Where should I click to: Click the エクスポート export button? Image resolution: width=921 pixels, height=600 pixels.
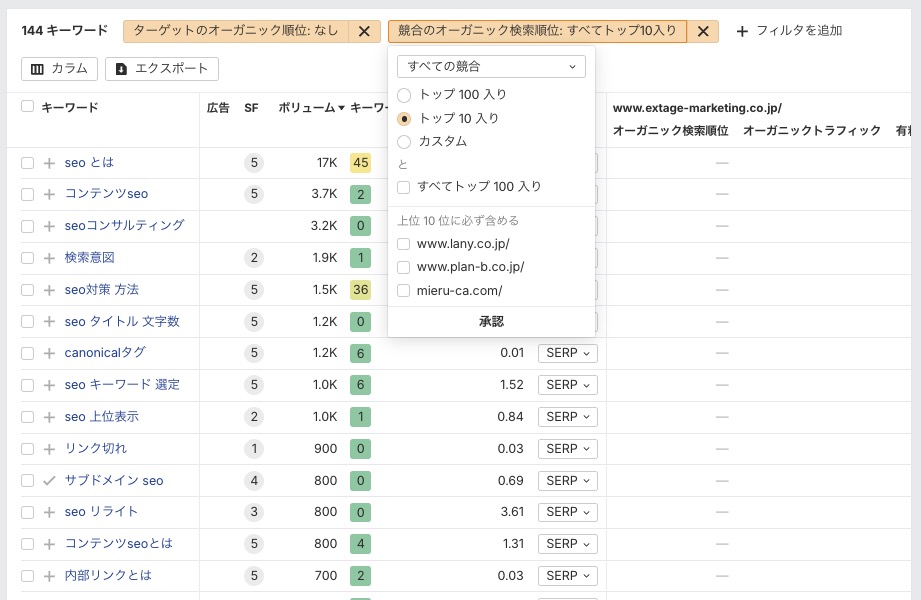coord(162,69)
